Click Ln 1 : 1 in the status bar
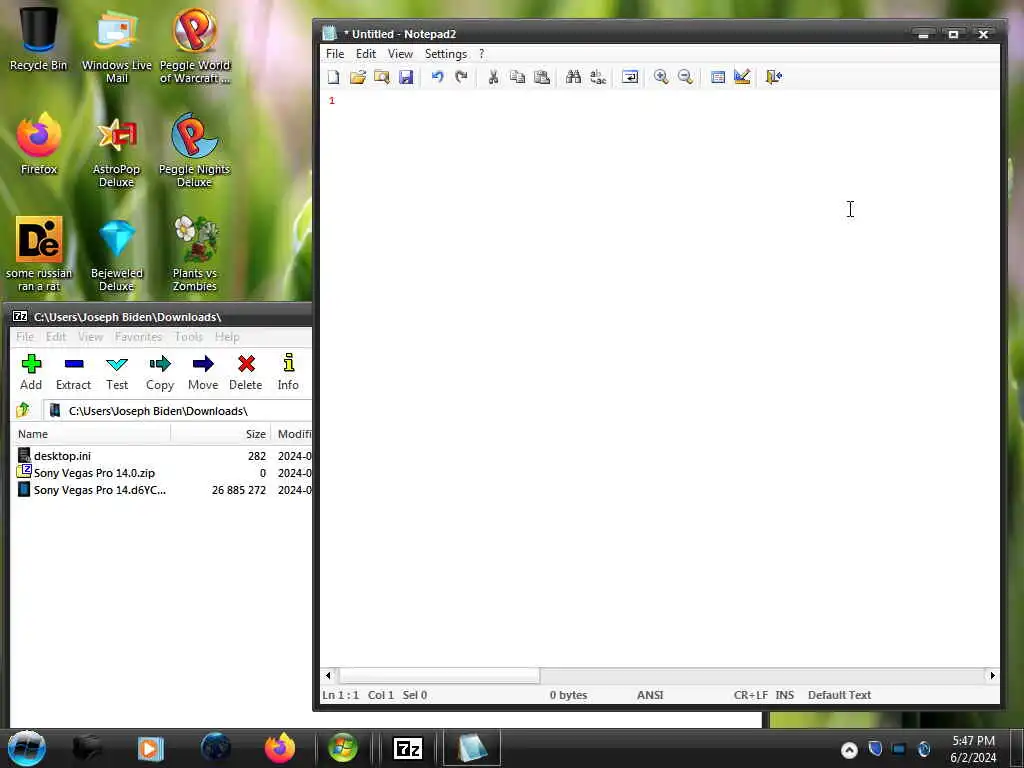The width and height of the screenshot is (1024, 768). pos(340,695)
